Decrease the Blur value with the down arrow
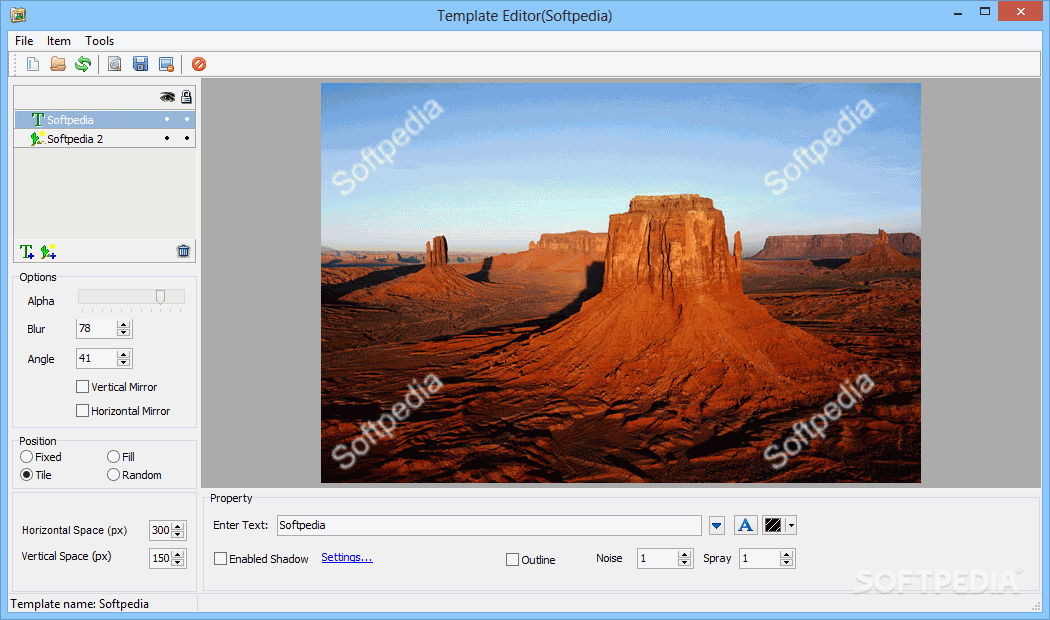 (x=123, y=333)
